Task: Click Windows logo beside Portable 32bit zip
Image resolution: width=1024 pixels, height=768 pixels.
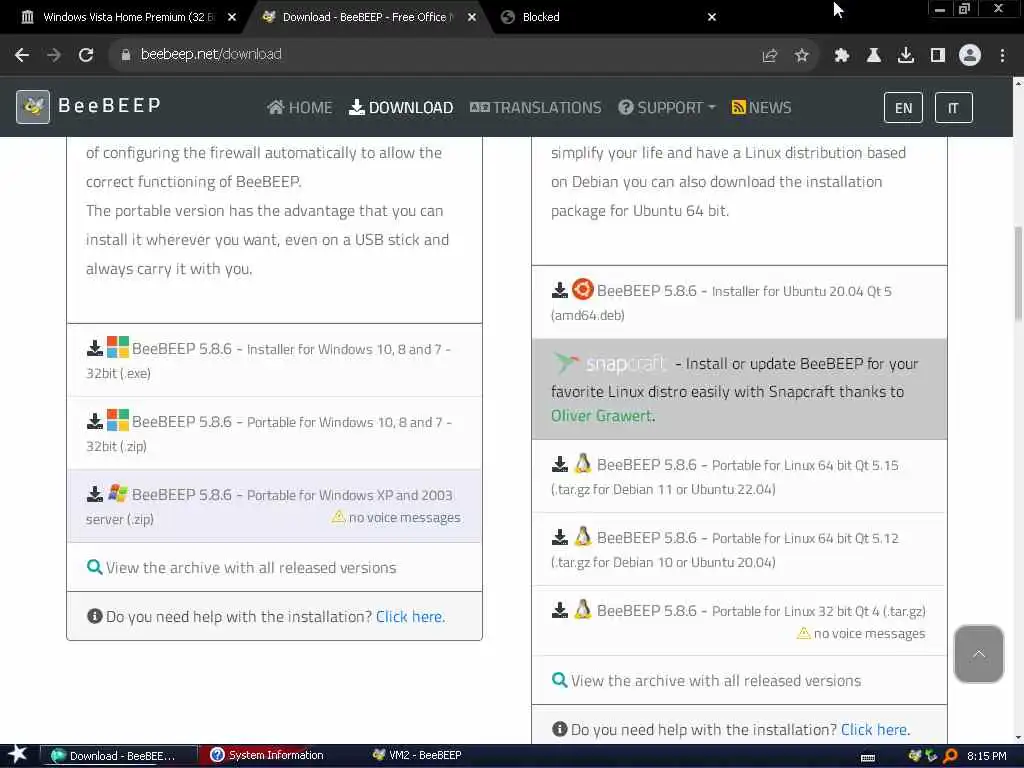Action: [118, 420]
